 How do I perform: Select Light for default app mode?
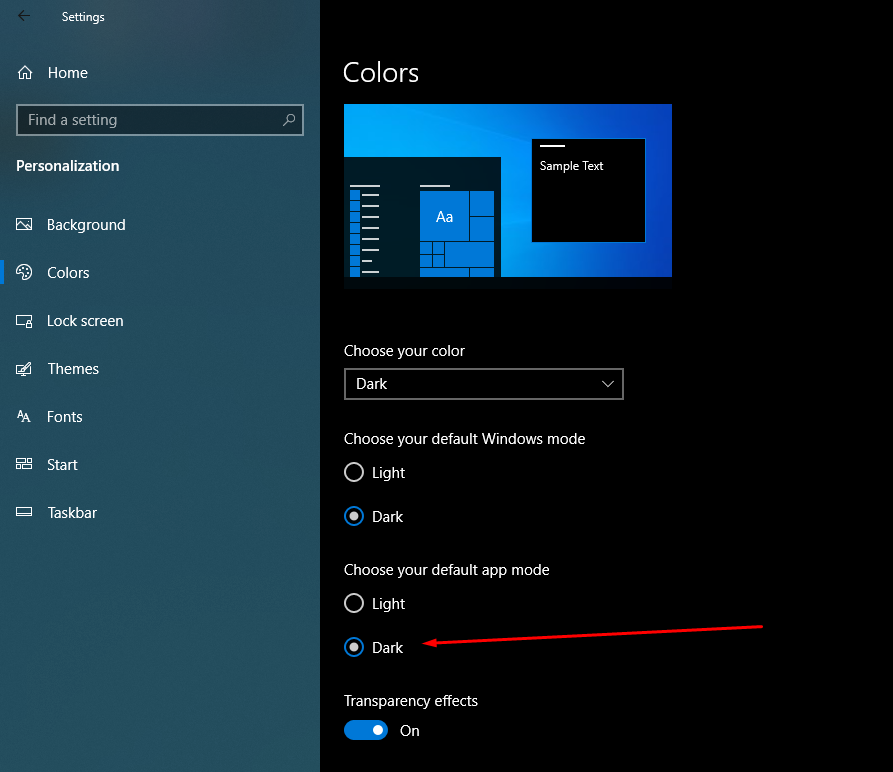pos(354,603)
